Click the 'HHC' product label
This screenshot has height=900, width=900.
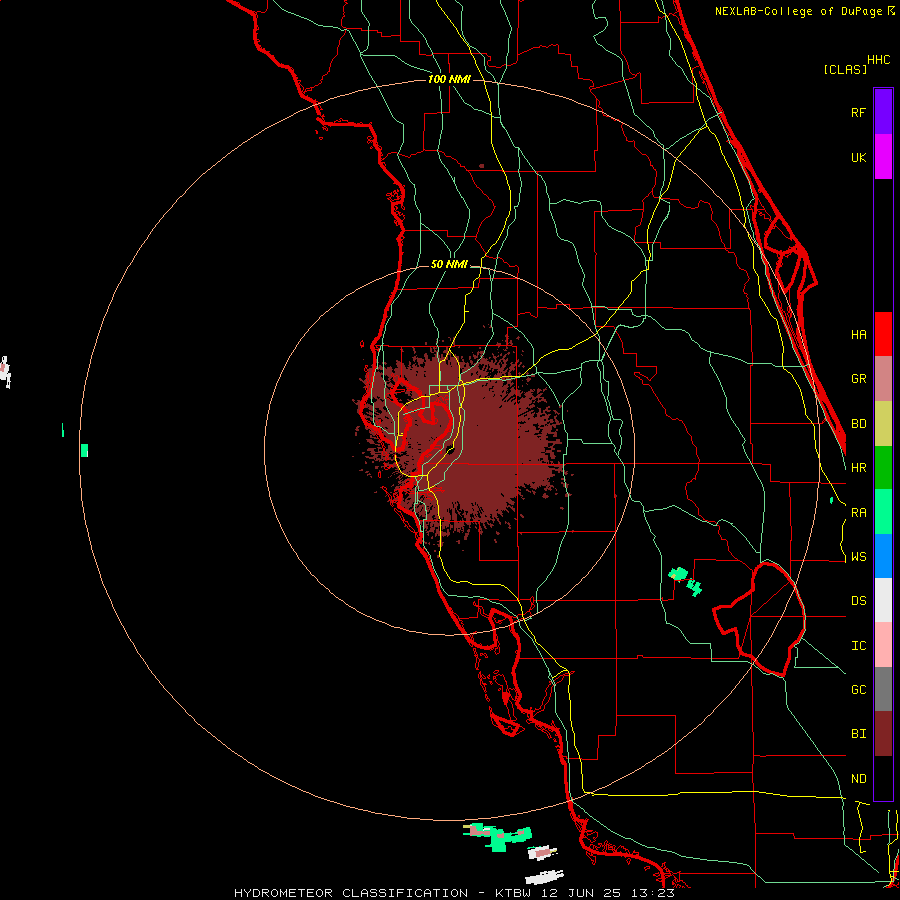[879, 60]
